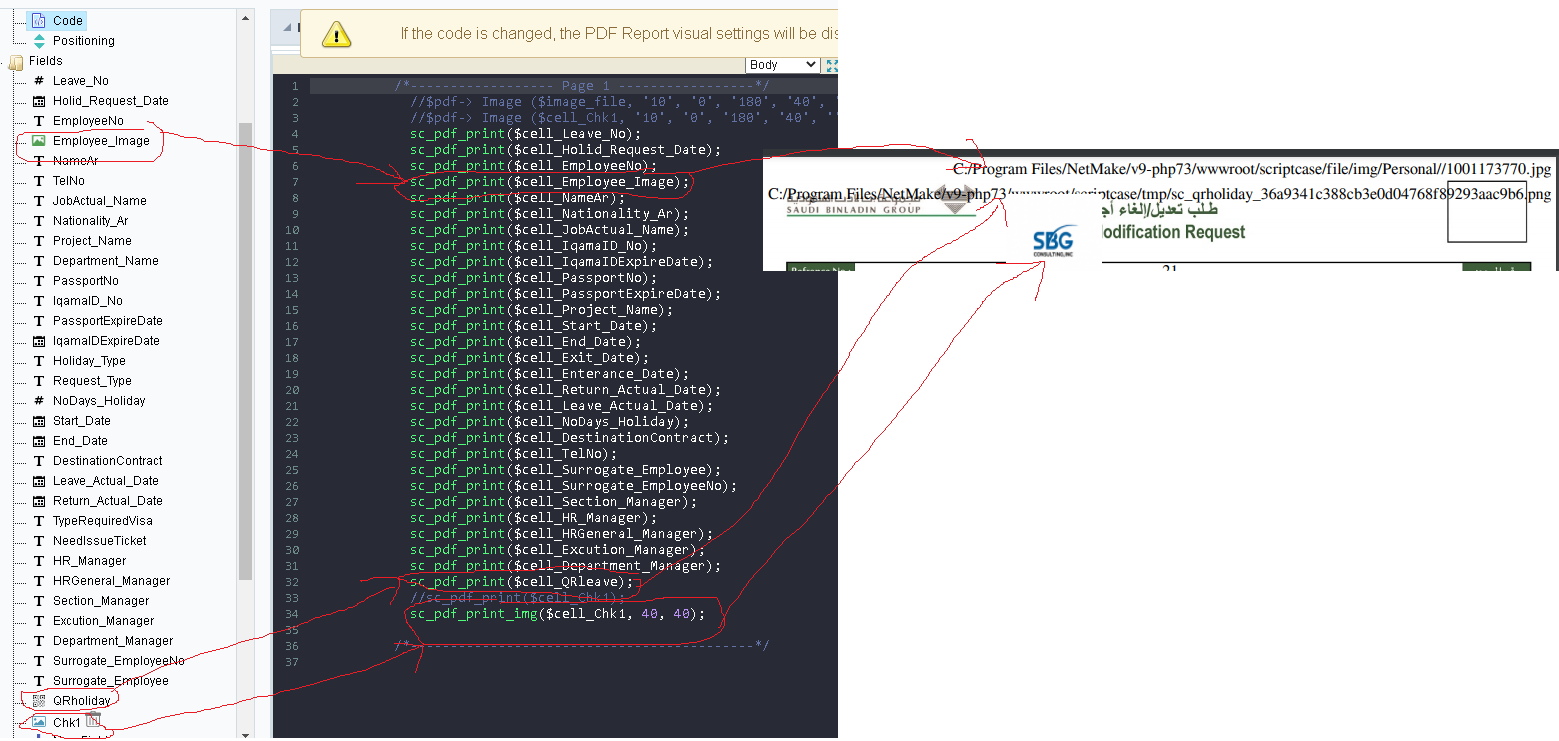Collapse the Fields folder

[x=46, y=61]
